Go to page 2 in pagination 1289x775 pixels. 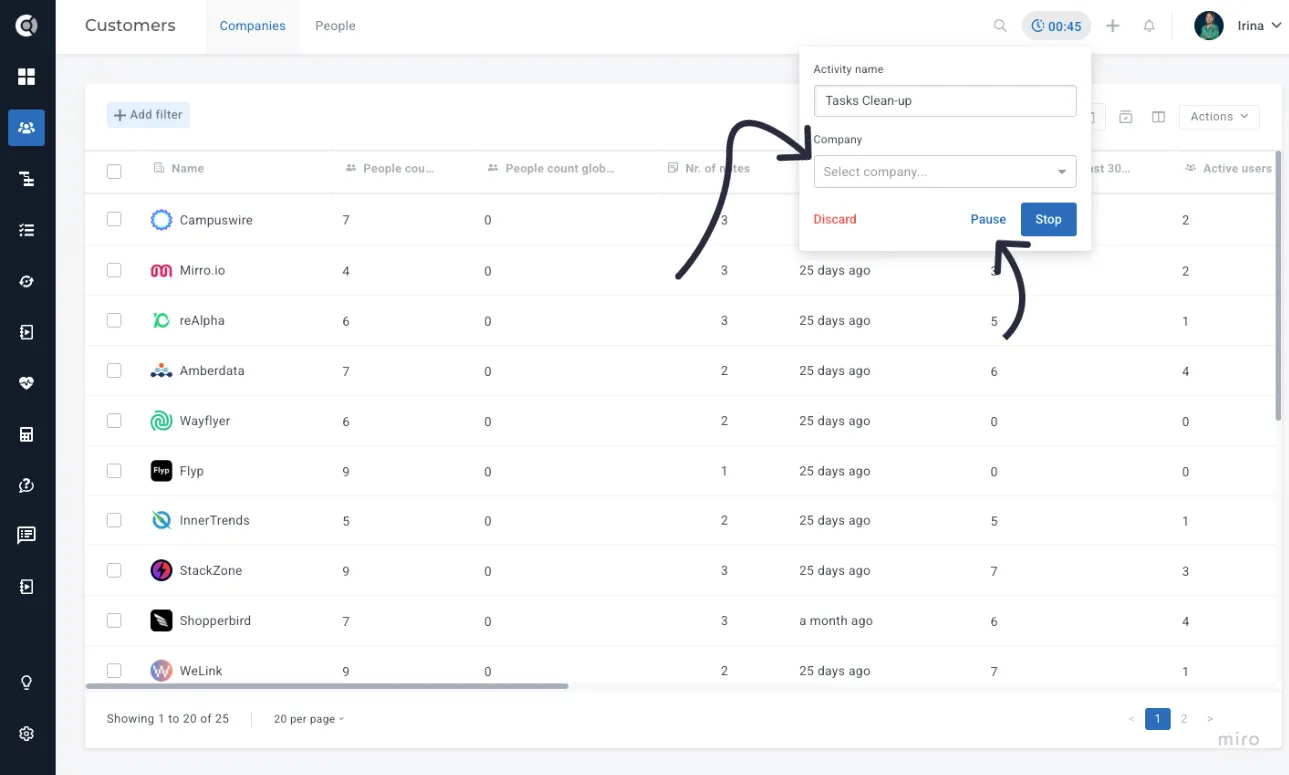[x=1184, y=719]
